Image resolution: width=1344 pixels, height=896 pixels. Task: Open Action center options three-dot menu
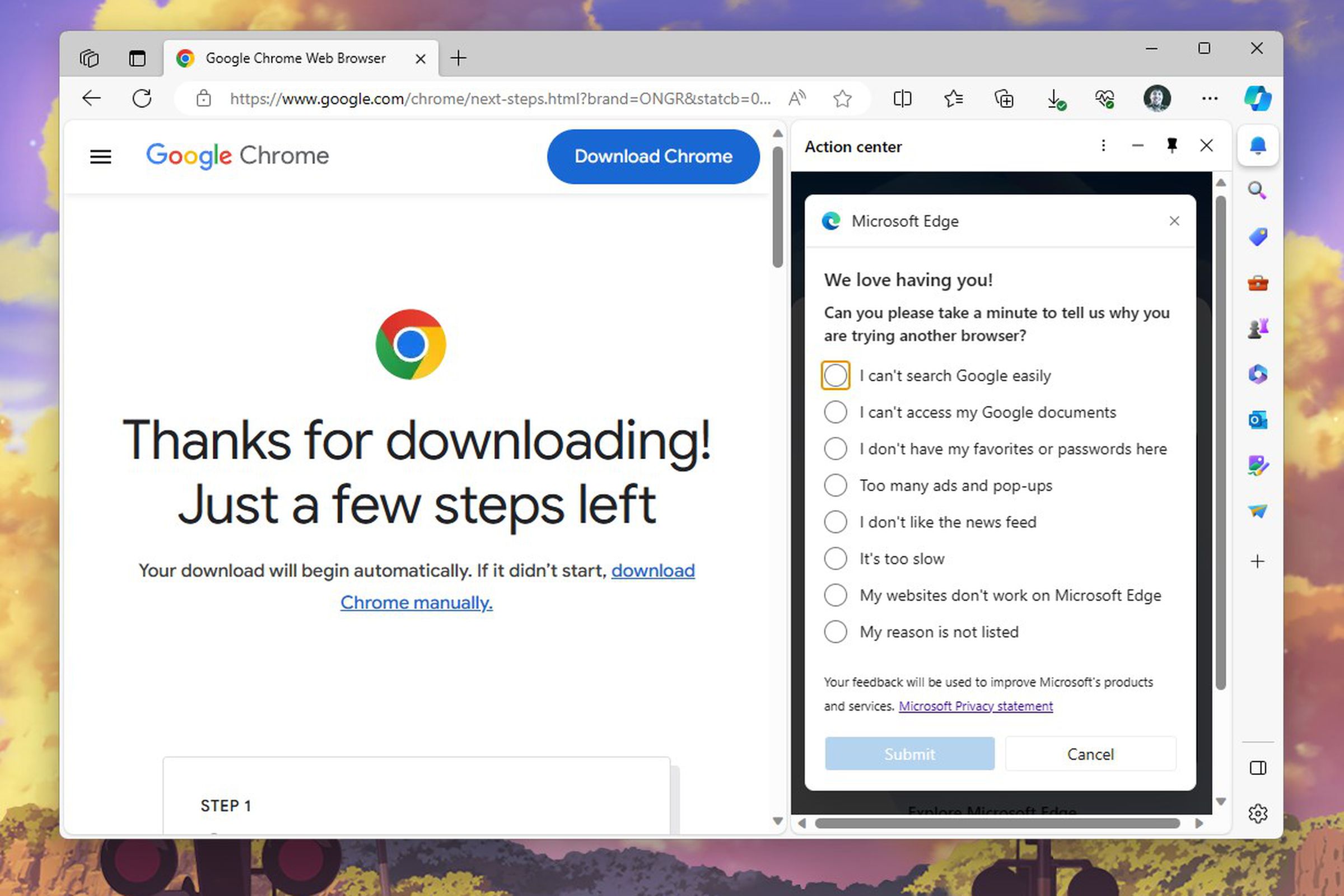1103,146
